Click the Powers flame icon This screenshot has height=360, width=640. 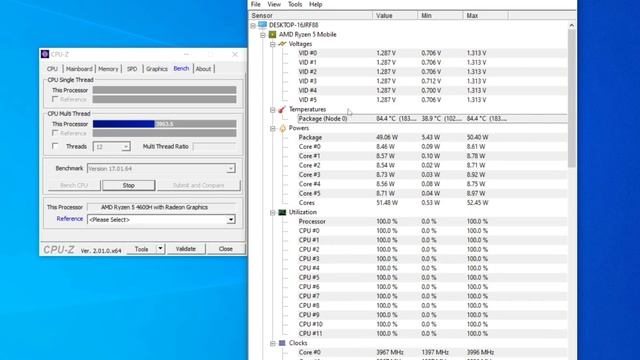pyautogui.click(x=282, y=128)
